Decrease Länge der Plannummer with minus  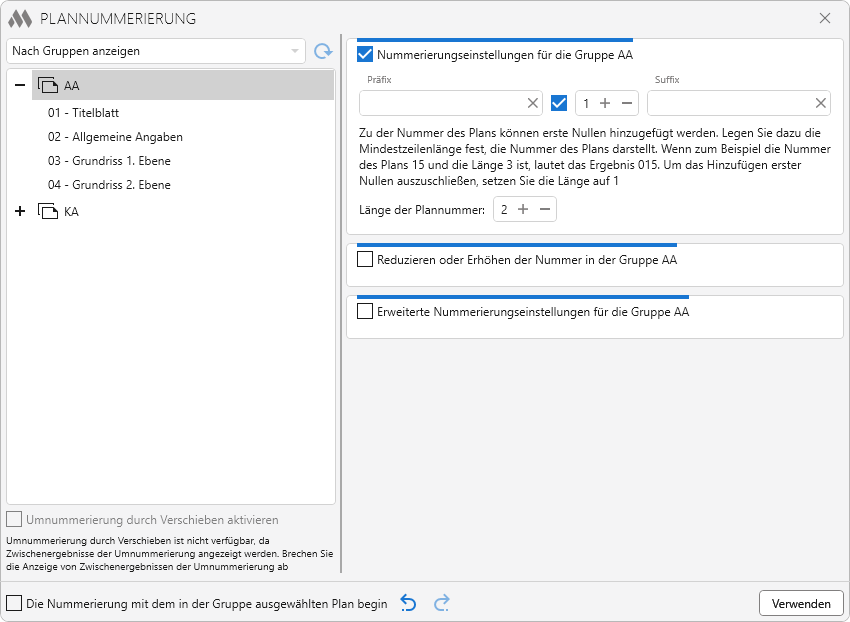point(545,209)
